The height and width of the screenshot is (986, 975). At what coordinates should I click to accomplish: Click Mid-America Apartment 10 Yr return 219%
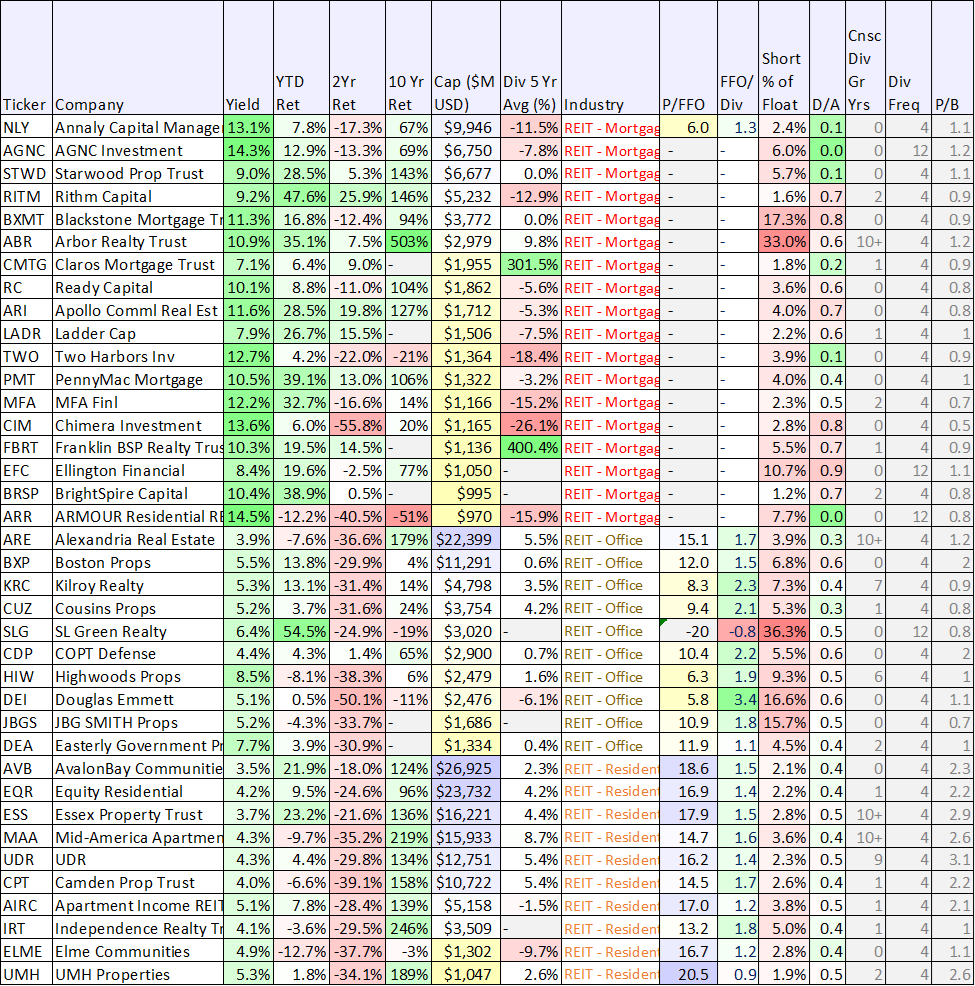click(408, 838)
